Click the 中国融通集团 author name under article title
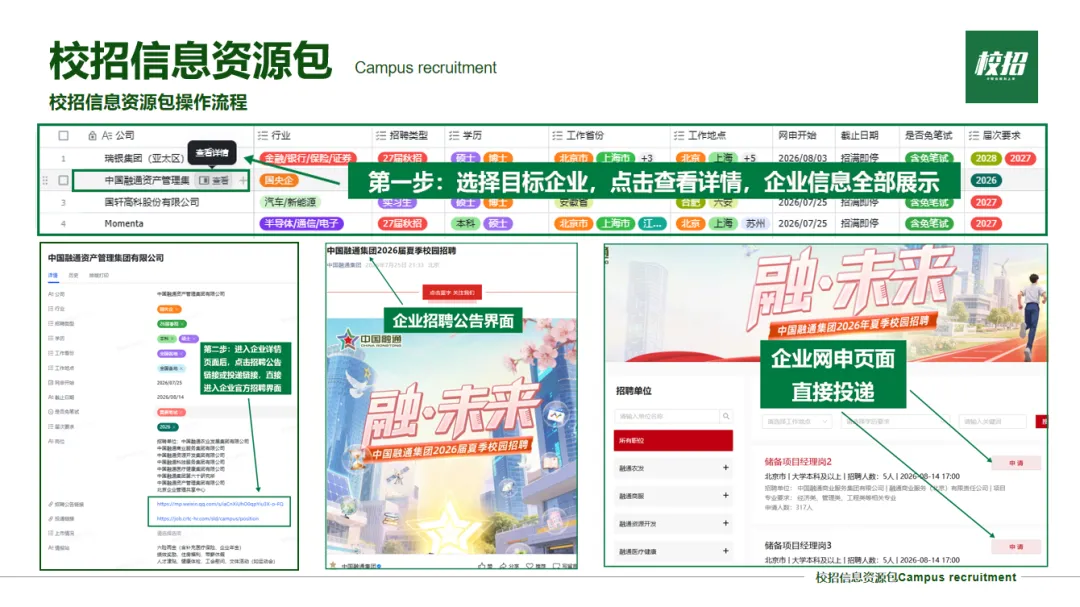 pos(344,265)
